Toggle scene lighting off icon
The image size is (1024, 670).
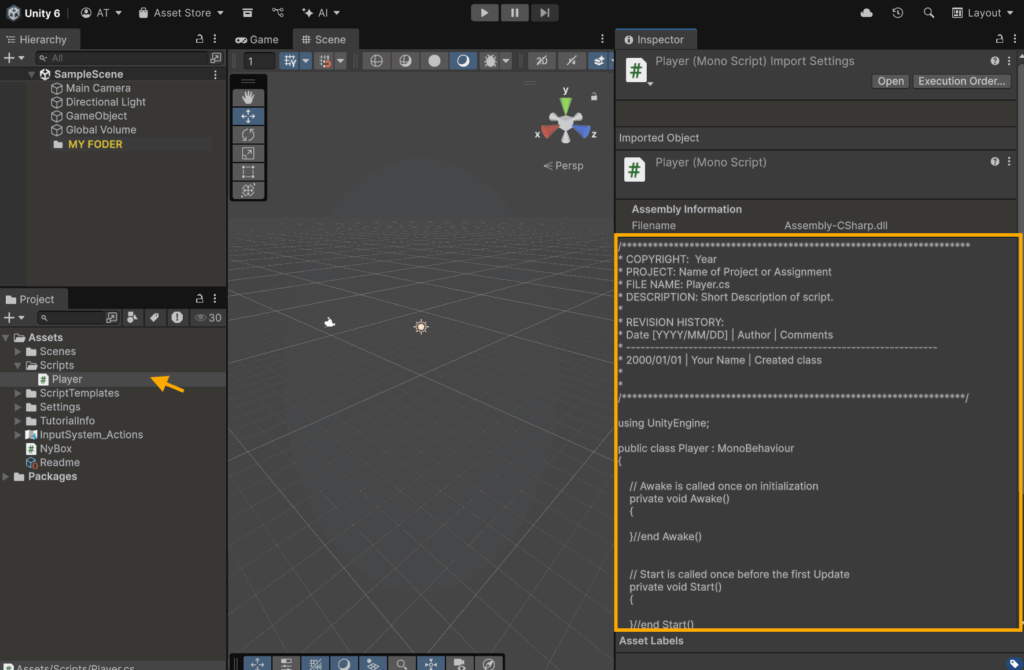(571, 61)
